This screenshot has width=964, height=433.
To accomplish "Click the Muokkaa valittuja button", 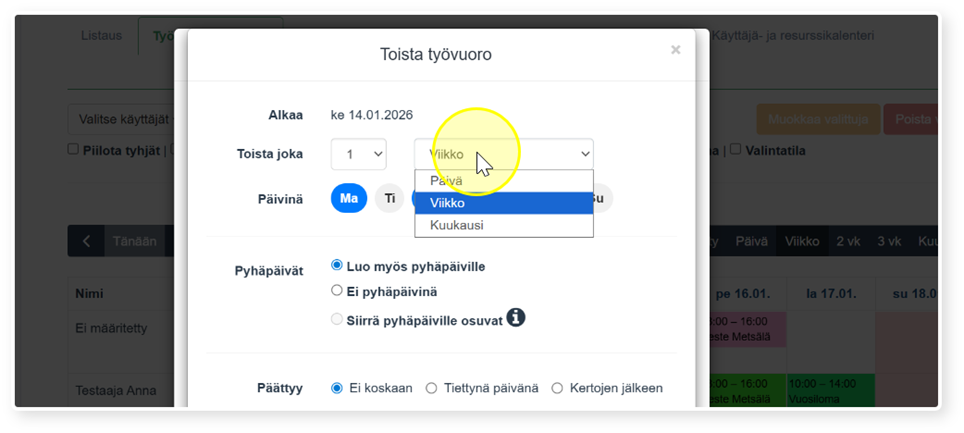I will [818, 119].
